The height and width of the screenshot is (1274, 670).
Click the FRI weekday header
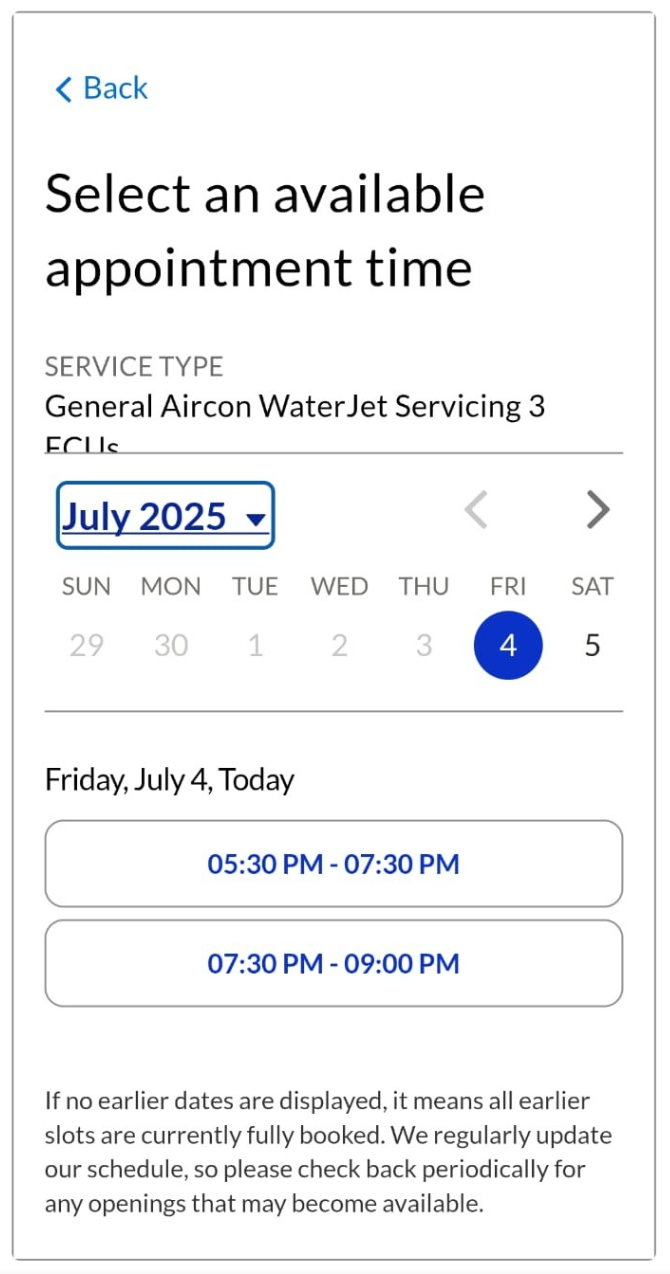(x=508, y=587)
